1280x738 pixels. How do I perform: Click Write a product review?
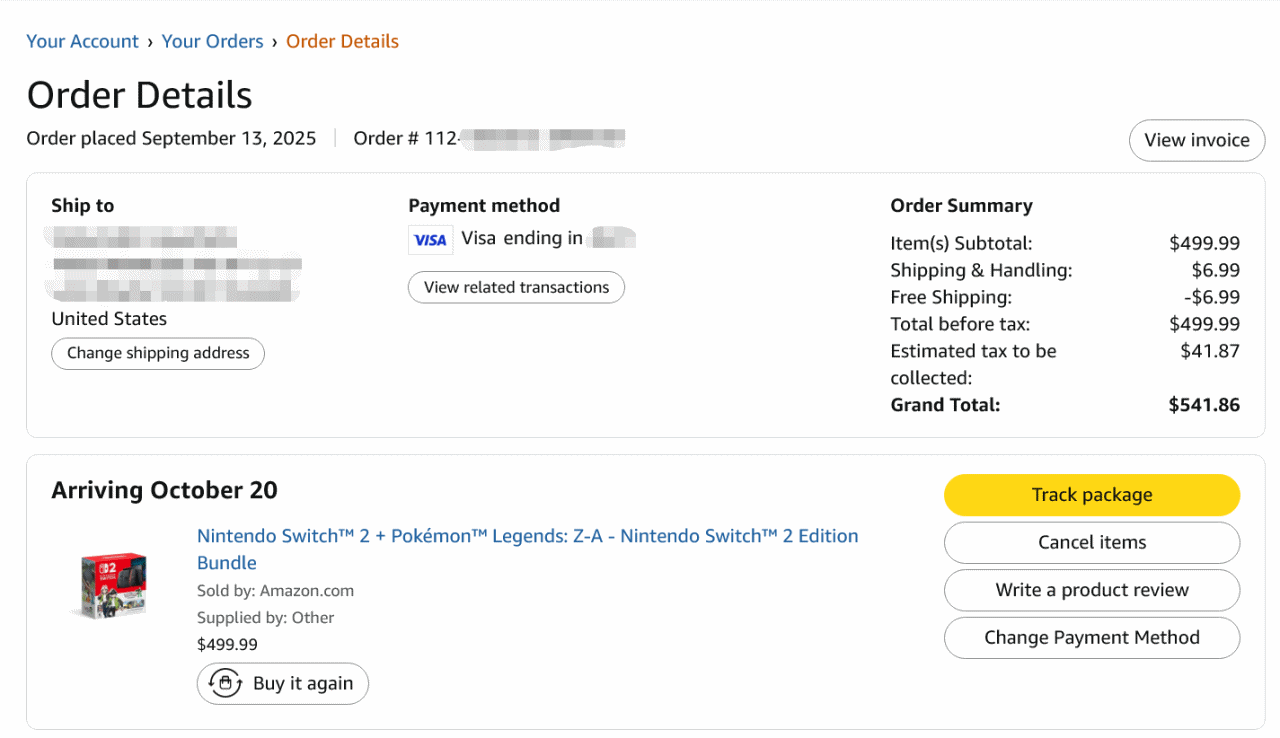(x=1091, y=590)
